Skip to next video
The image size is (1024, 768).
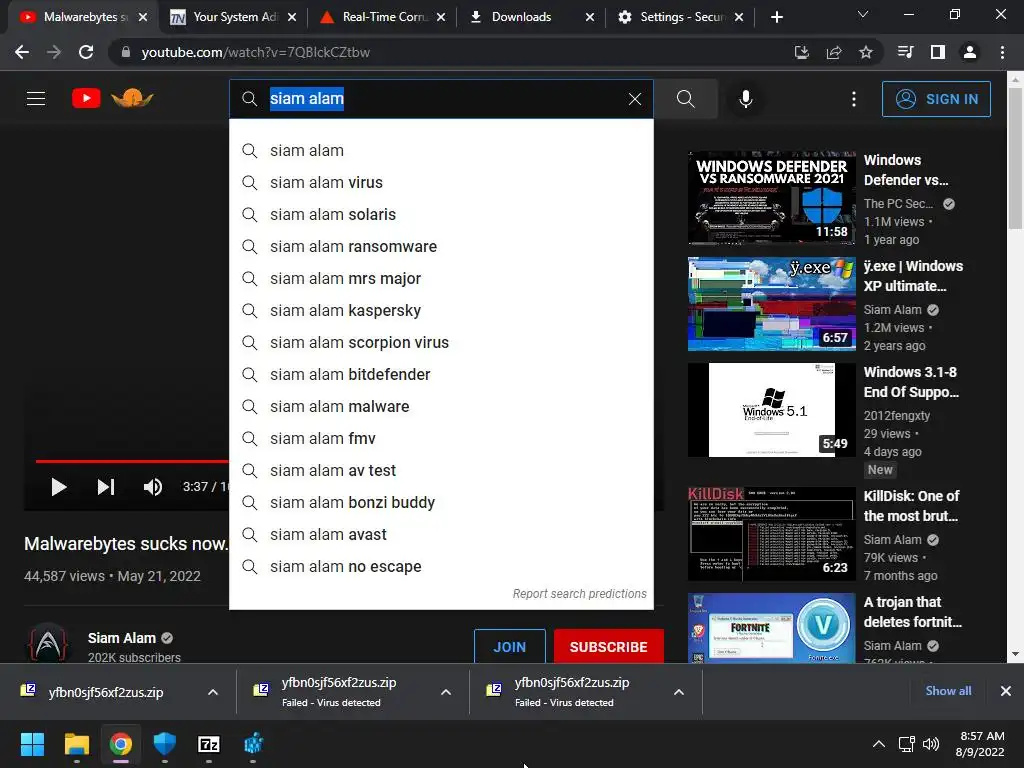tap(106, 487)
